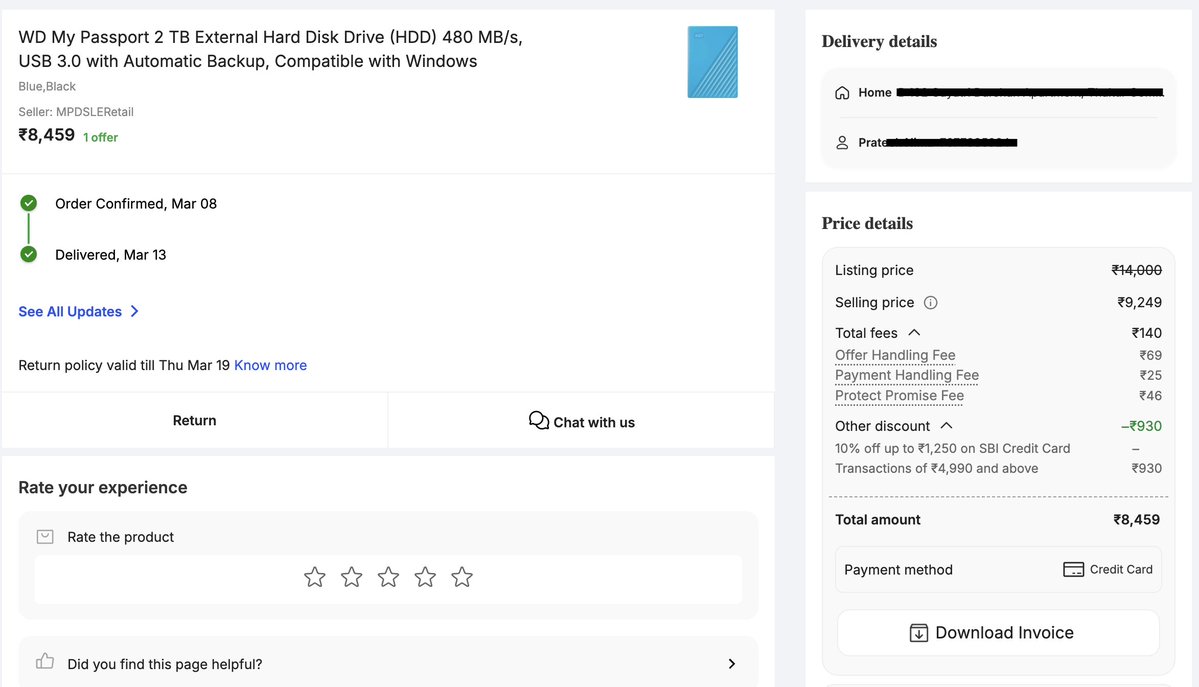
Task: Click the Selling price info icon
Action: pos(930,302)
